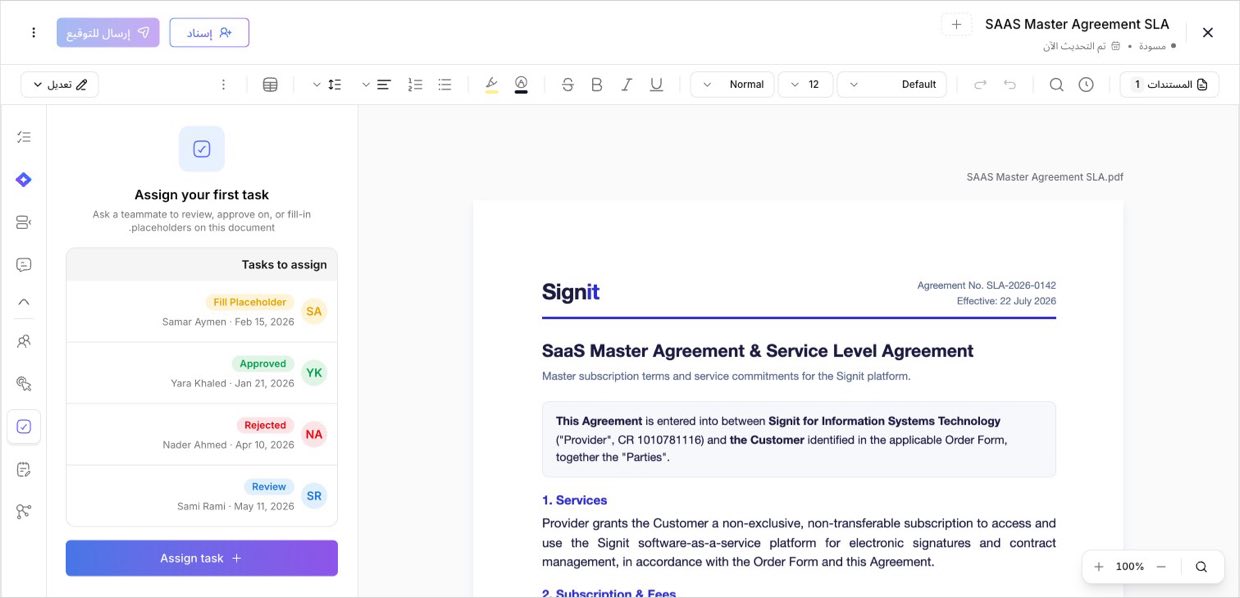Toggle italic formatting
This screenshot has height=598, width=1240.
(627, 85)
